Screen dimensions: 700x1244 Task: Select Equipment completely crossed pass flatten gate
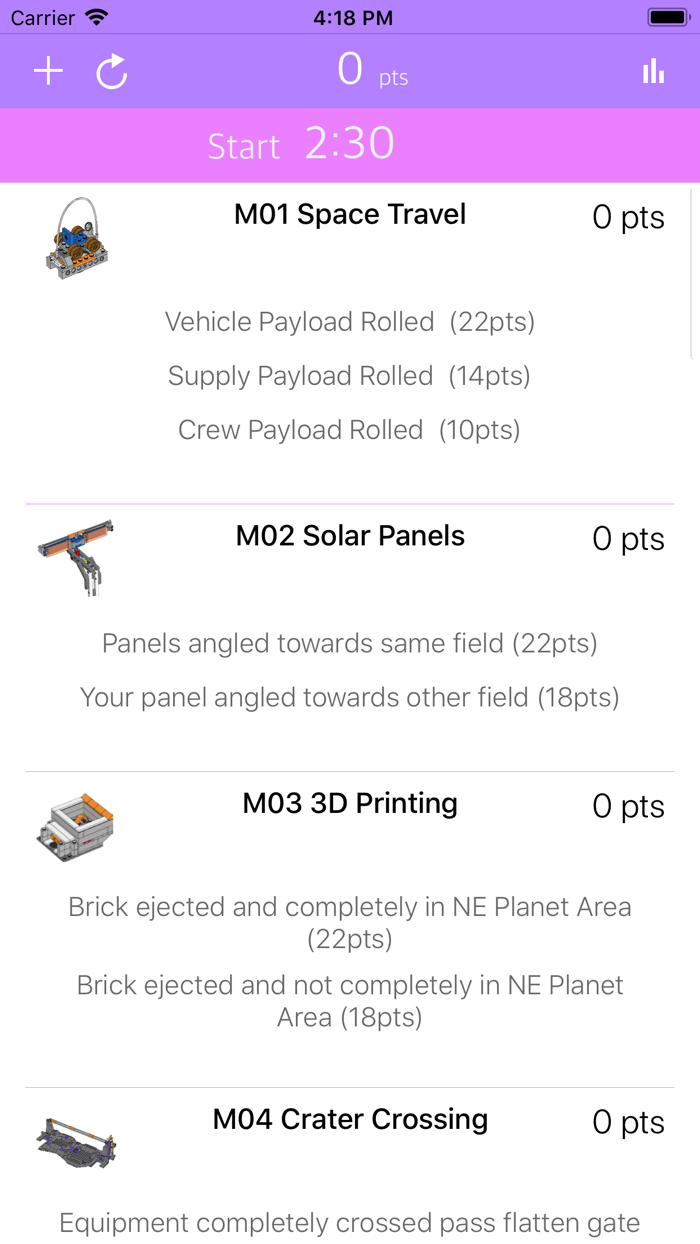(349, 1222)
